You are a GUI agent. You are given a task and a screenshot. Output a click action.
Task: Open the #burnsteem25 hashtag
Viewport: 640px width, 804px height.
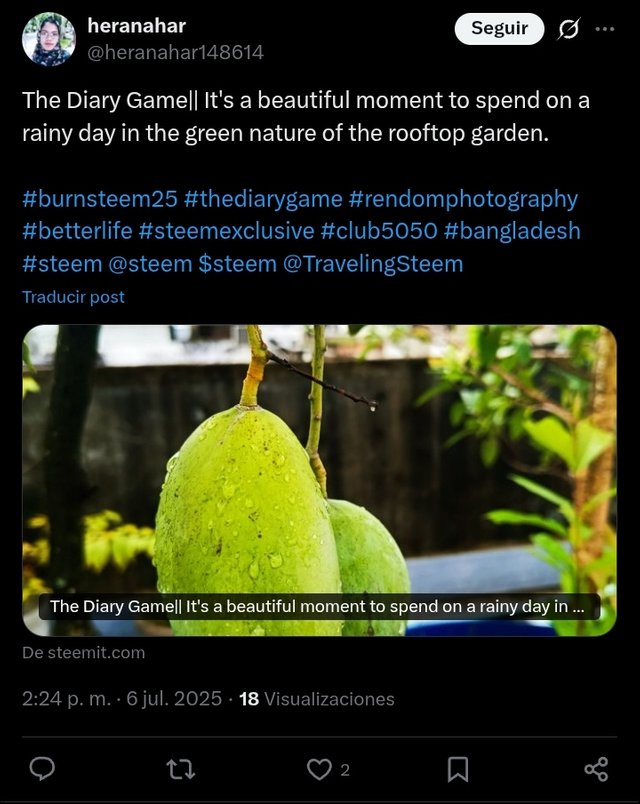coord(100,199)
